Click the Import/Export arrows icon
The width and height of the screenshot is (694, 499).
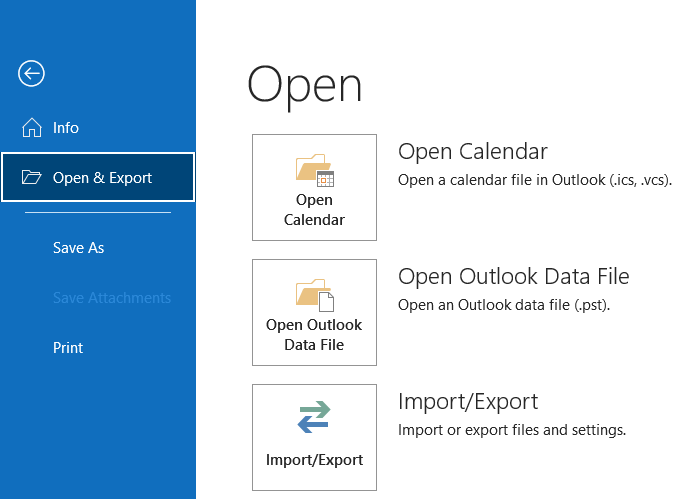pos(314,418)
